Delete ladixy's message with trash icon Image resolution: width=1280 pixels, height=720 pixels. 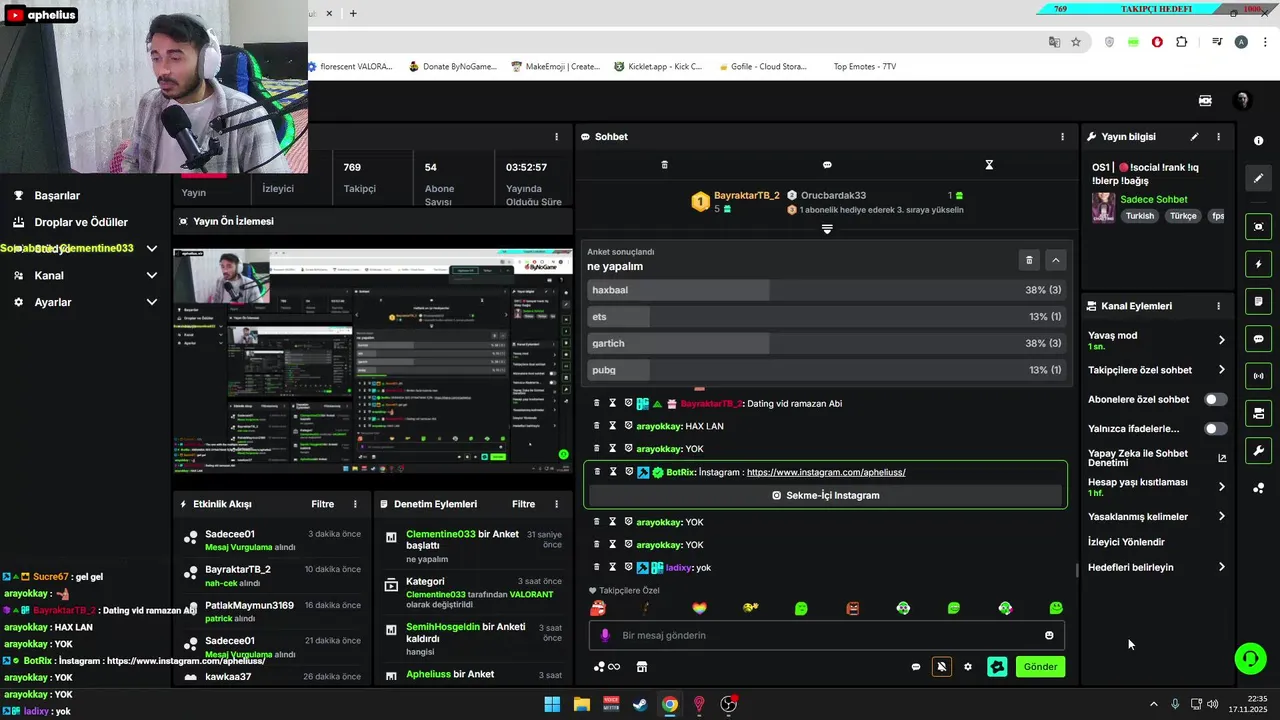click(x=597, y=567)
